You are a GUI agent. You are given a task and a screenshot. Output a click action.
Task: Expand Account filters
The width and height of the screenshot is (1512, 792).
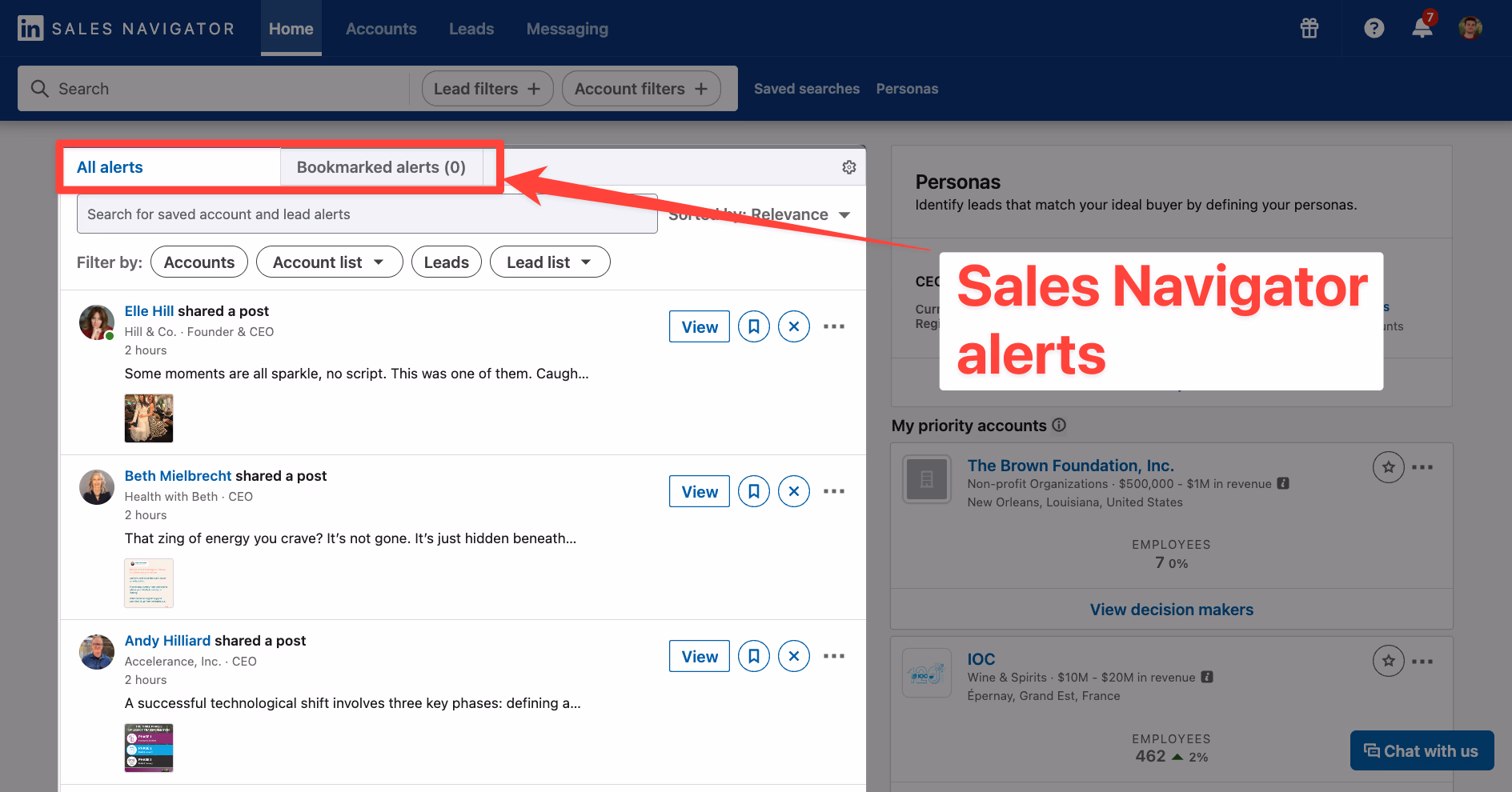pyautogui.click(x=641, y=89)
